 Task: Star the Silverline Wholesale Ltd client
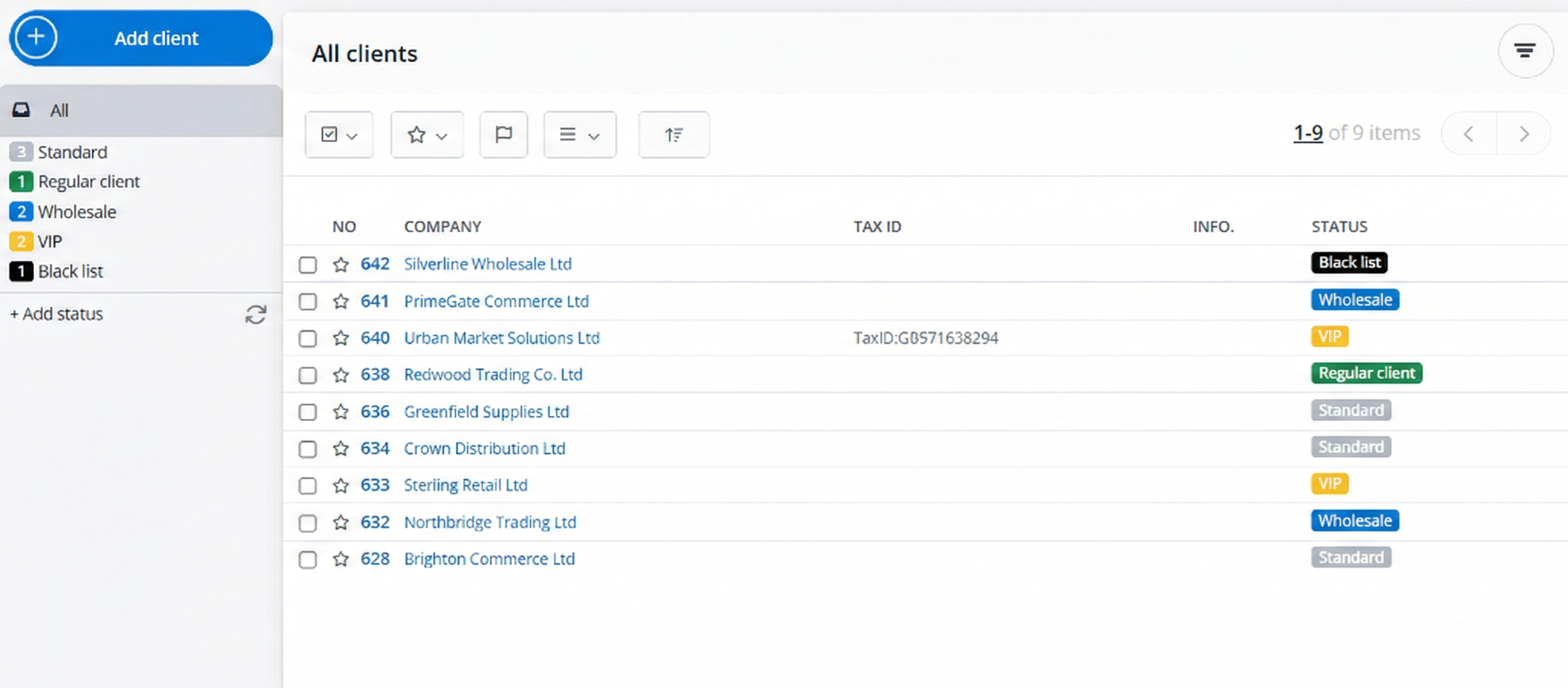point(341,264)
